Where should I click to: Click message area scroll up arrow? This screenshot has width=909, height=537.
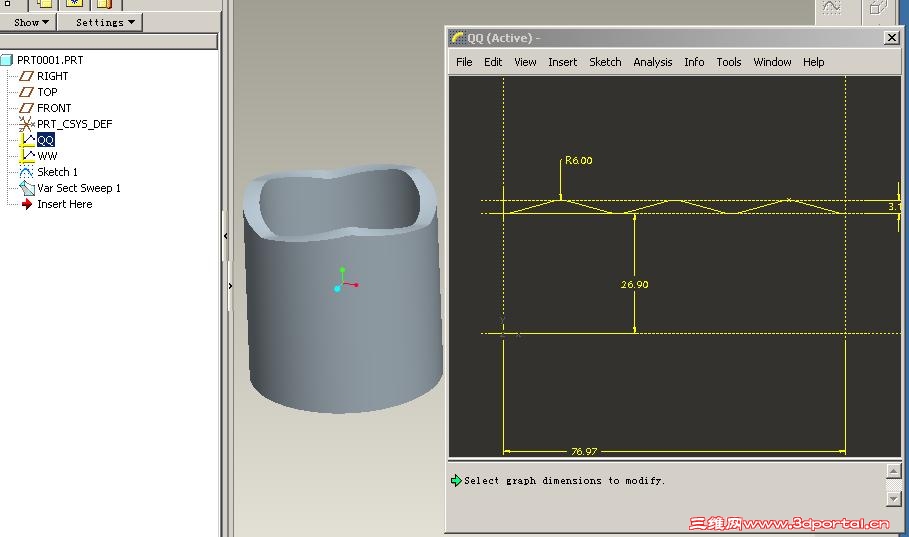[893, 470]
